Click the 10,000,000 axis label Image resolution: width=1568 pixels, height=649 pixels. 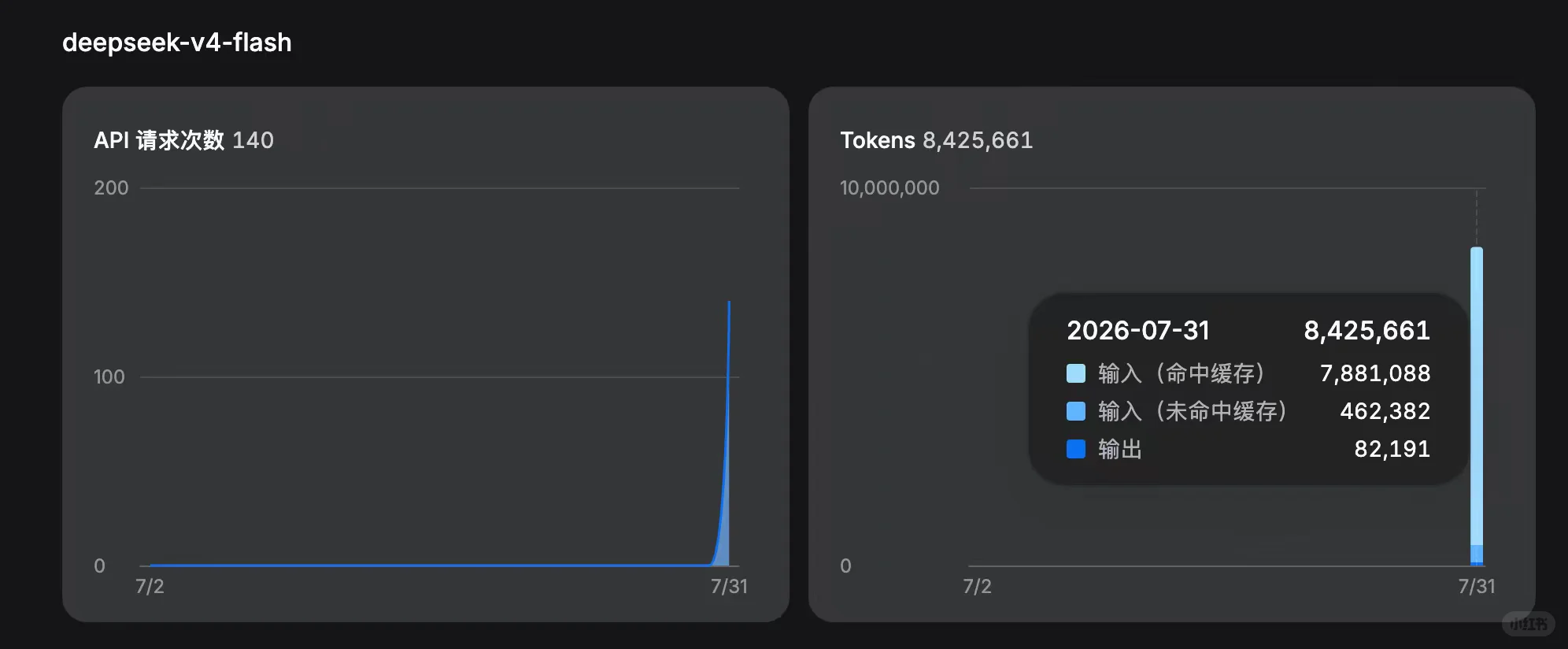pos(889,188)
